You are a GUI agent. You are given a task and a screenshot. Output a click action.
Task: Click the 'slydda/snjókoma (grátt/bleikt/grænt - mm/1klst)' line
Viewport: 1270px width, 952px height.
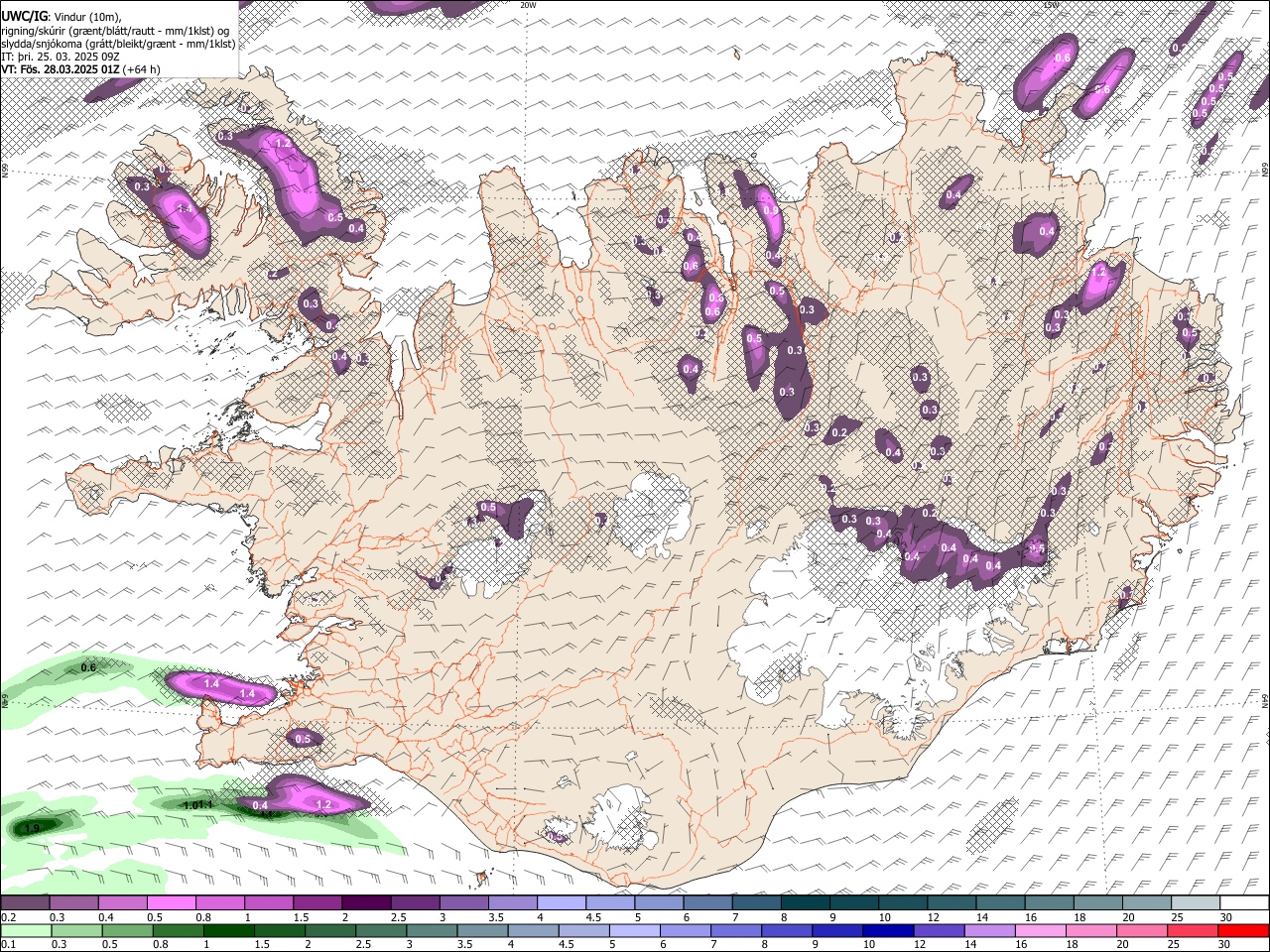(118, 44)
